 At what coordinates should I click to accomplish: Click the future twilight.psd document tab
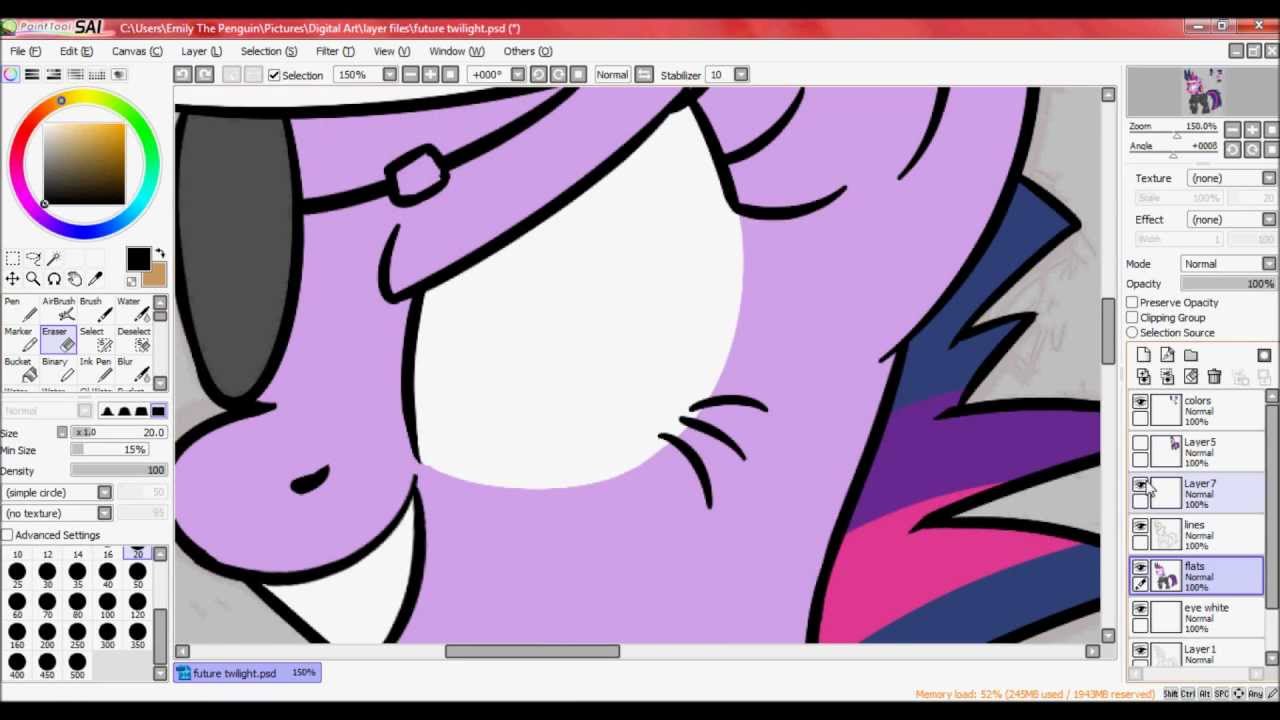(x=247, y=673)
